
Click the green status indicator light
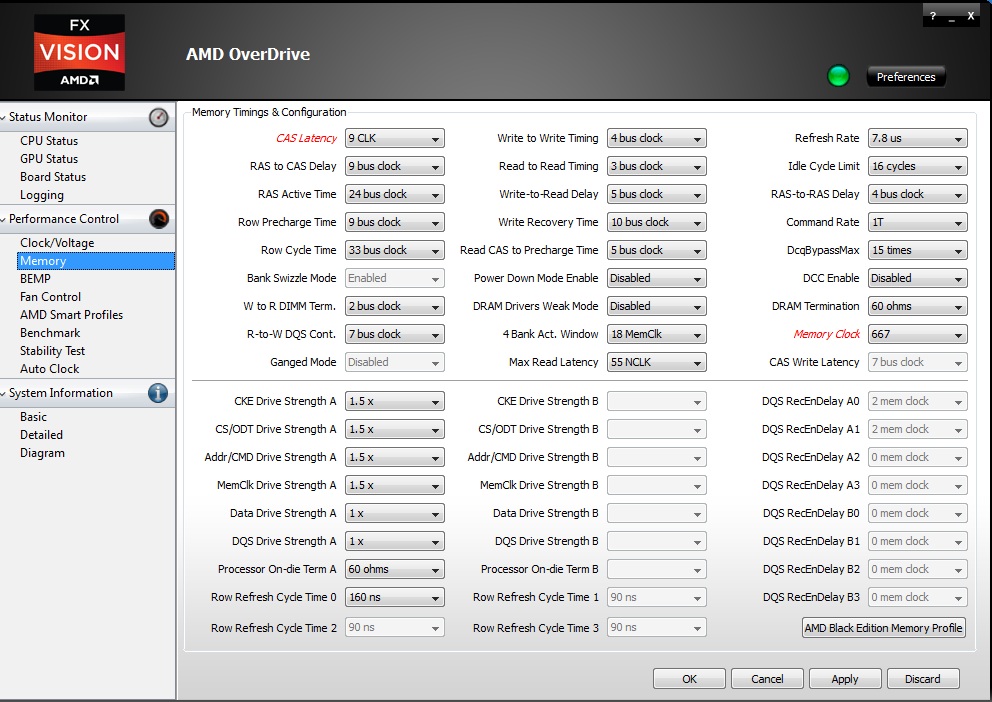tap(838, 77)
